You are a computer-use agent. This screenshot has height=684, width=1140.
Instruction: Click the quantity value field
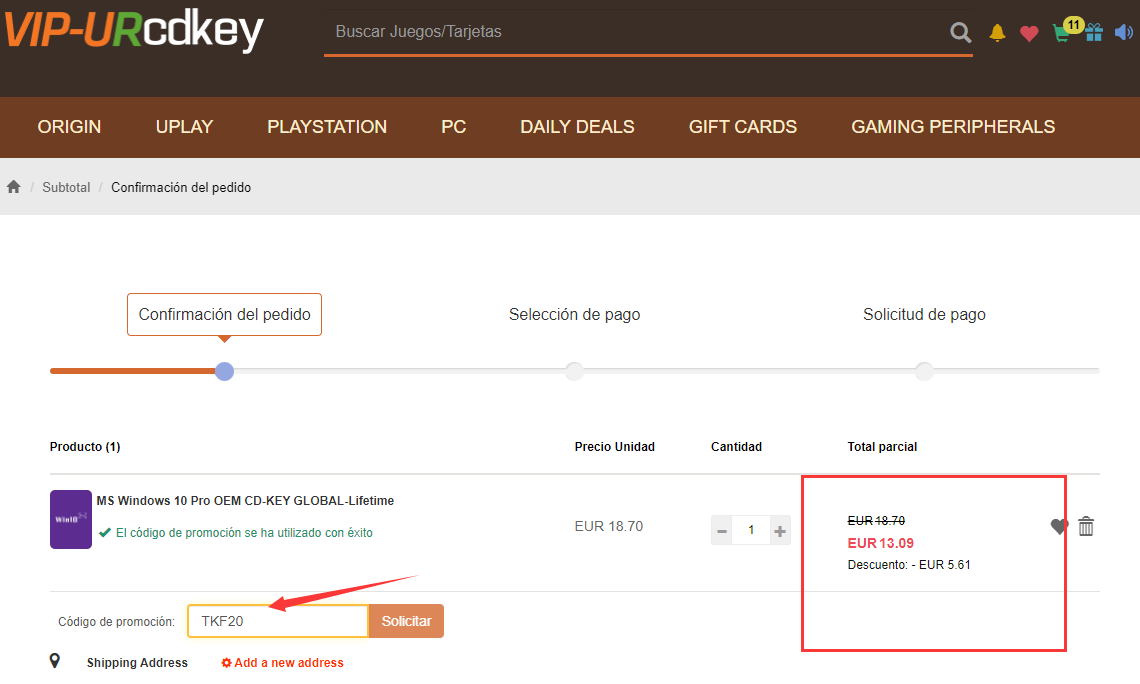coord(751,531)
